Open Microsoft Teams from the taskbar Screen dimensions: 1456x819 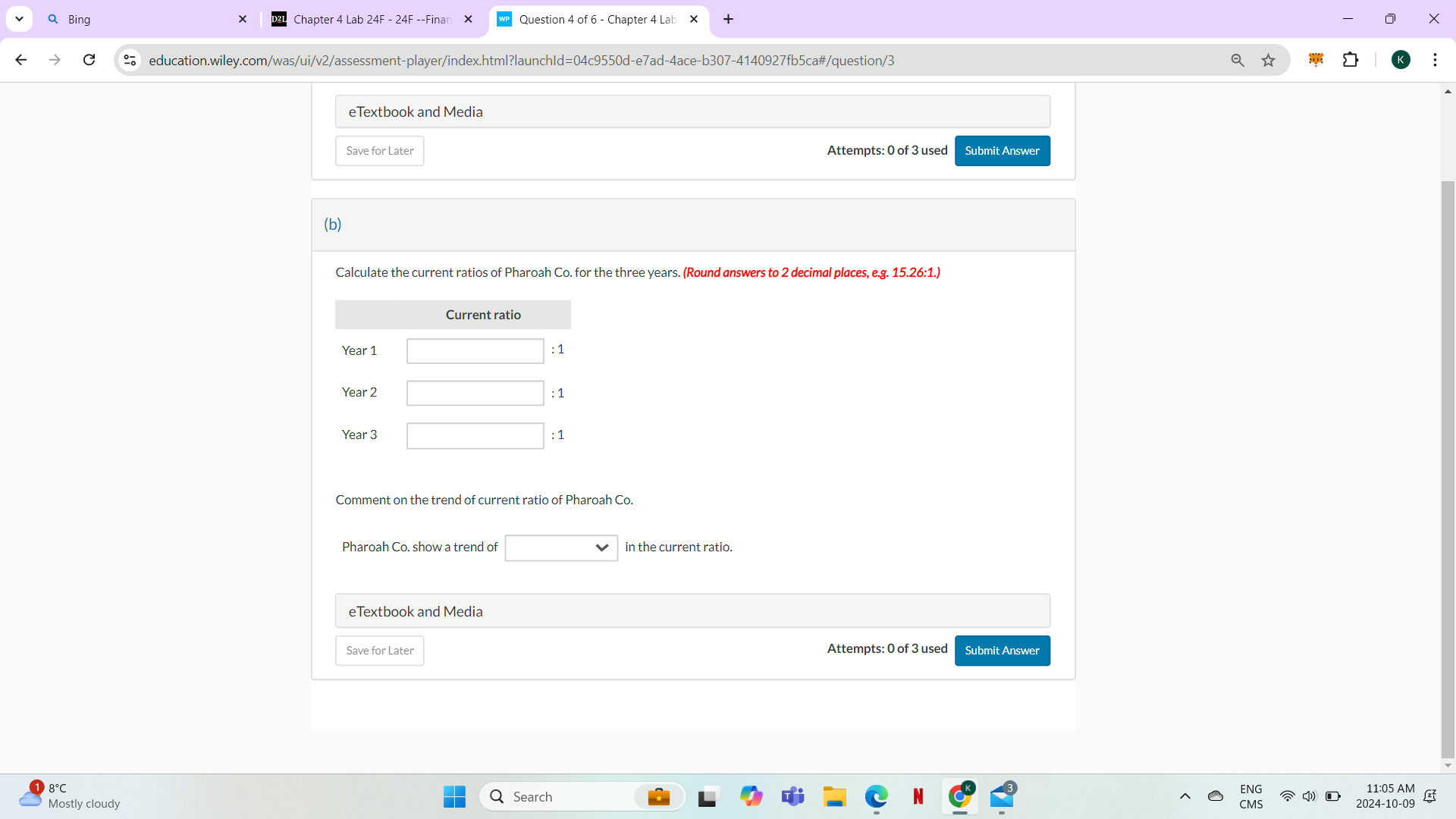pyautogui.click(x=792, y=796)
